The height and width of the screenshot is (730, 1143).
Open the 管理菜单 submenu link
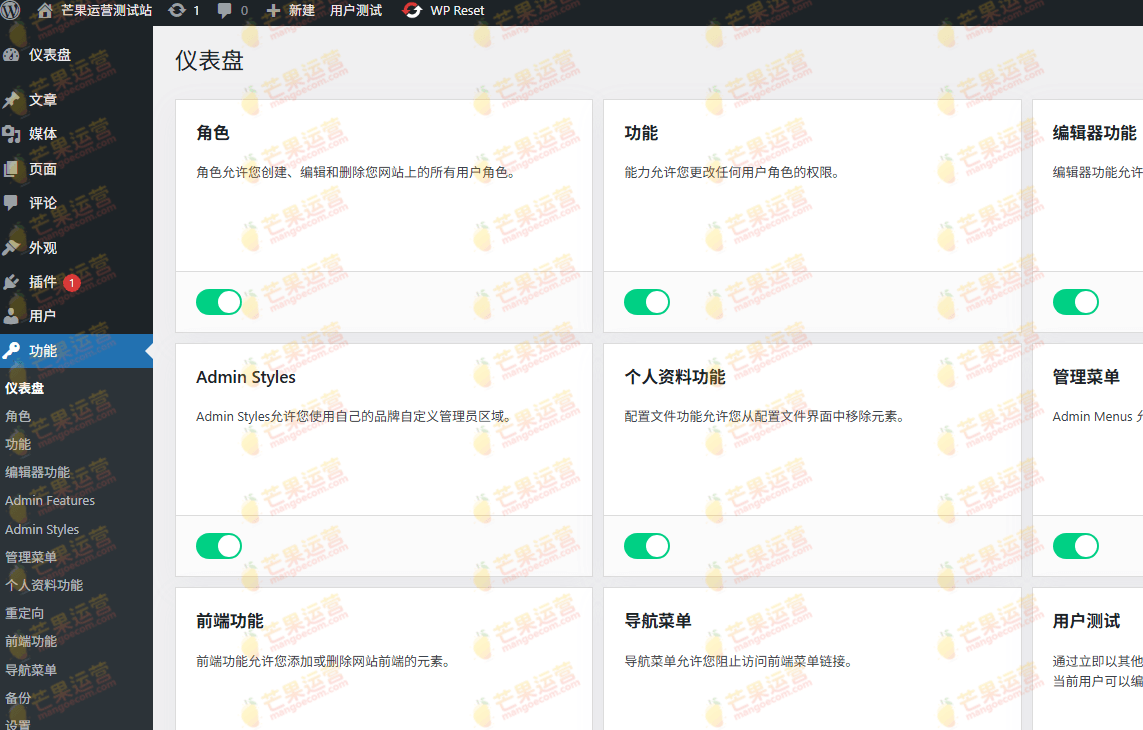(x=31, y=557)
